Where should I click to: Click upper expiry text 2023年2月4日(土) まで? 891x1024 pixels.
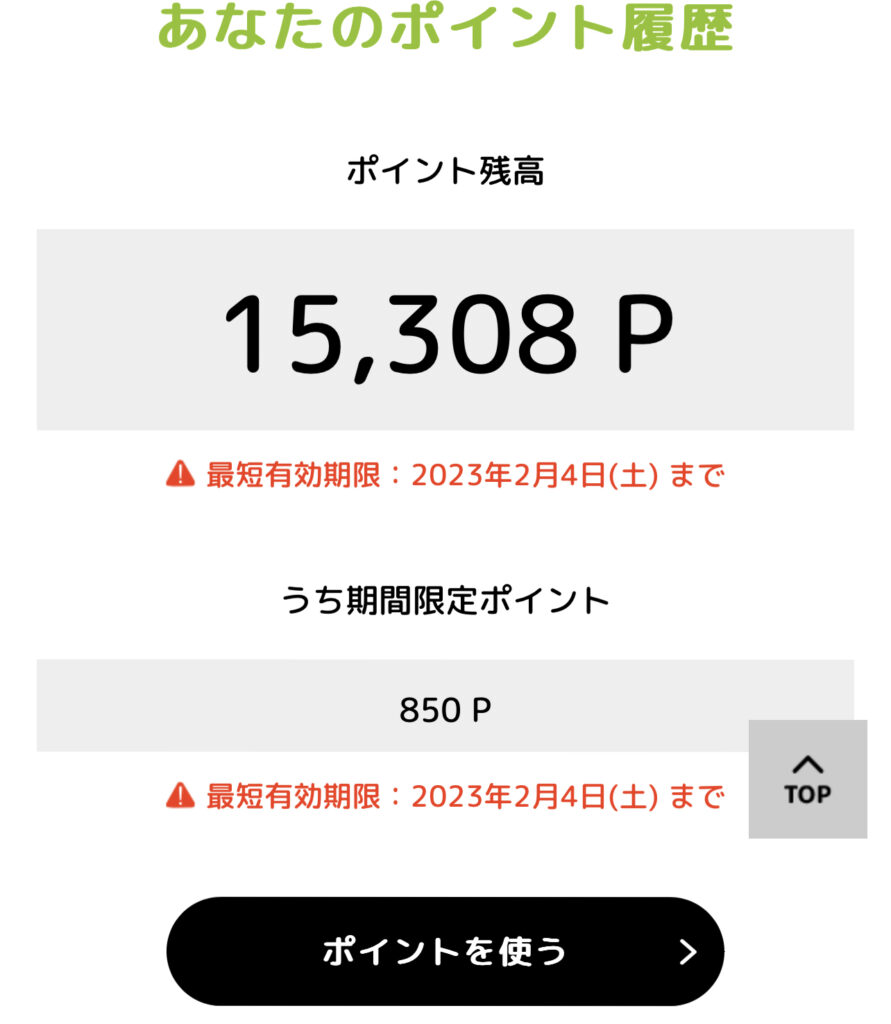567,475
